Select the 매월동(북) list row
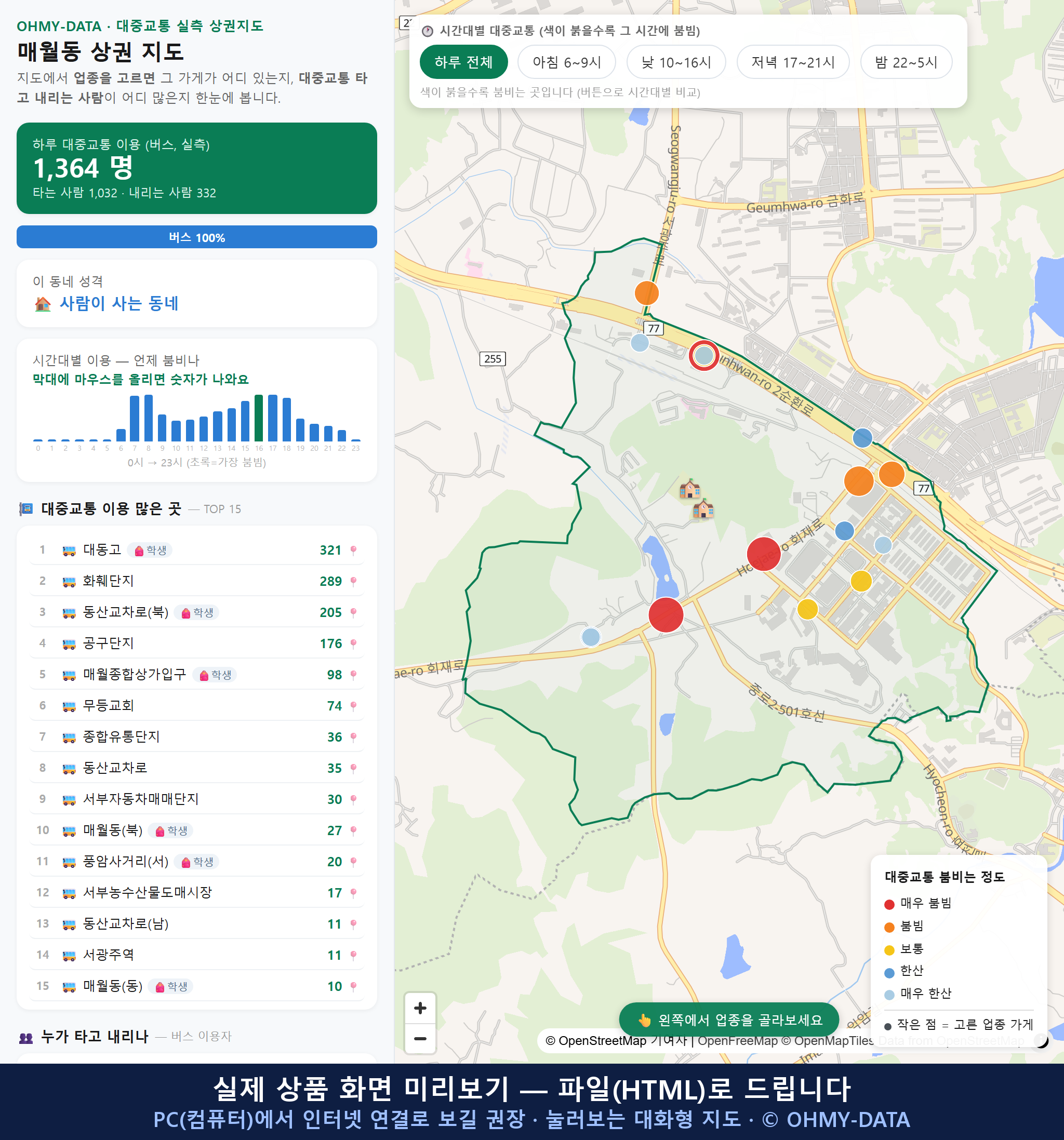Image resolution: width=1064 pixels, height=1140 pixels. point(197,830)
